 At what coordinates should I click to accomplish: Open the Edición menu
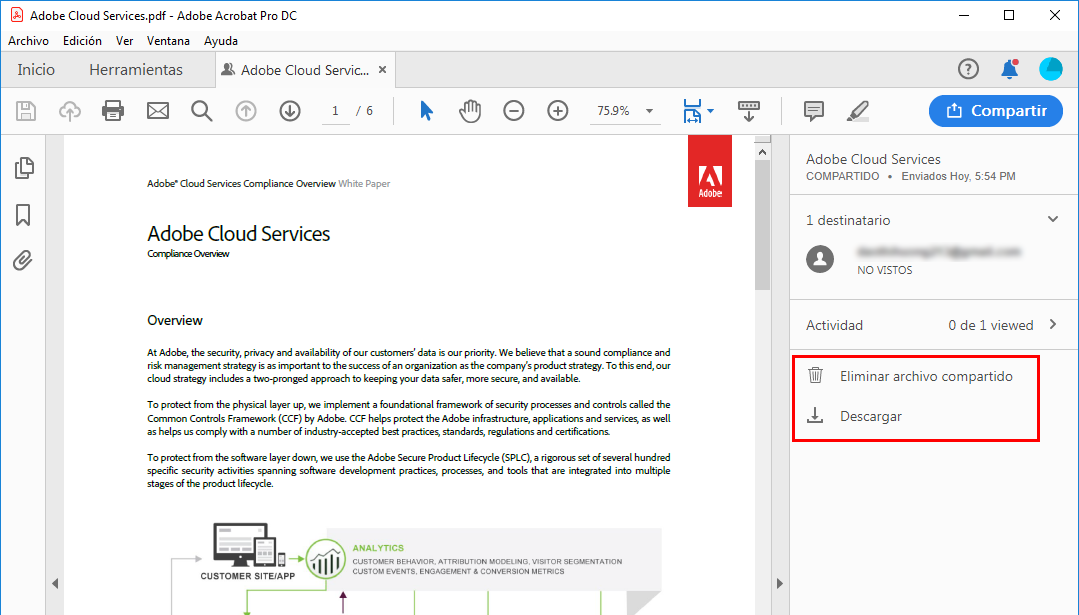coord(82,41)
